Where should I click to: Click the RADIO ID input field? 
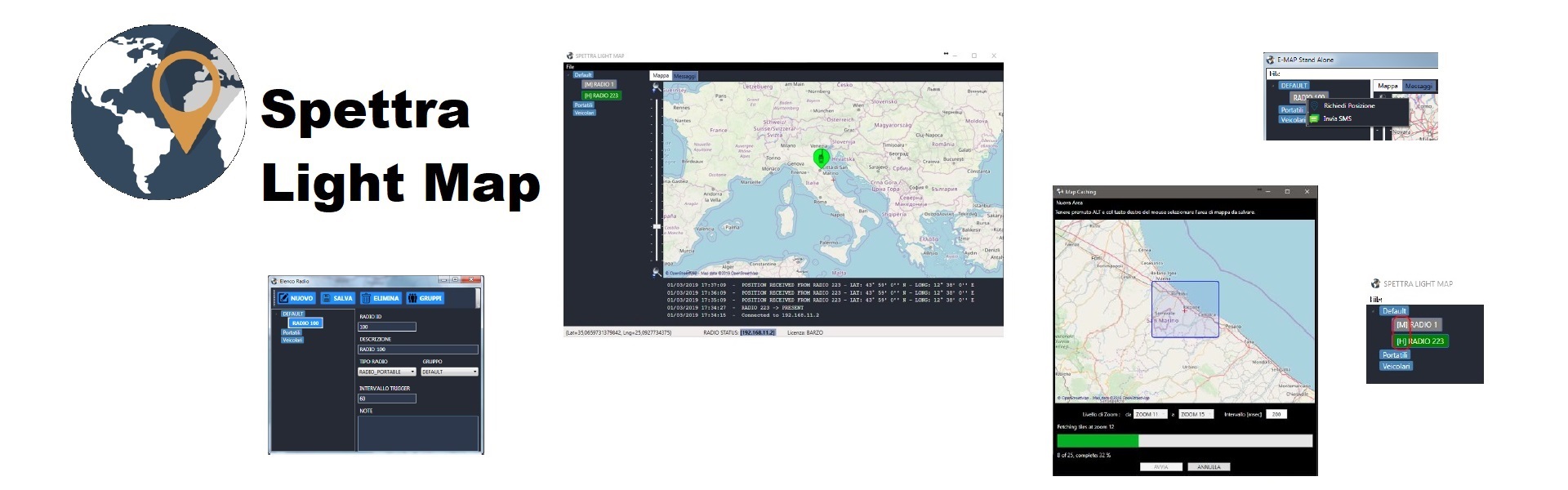point(387,327)
